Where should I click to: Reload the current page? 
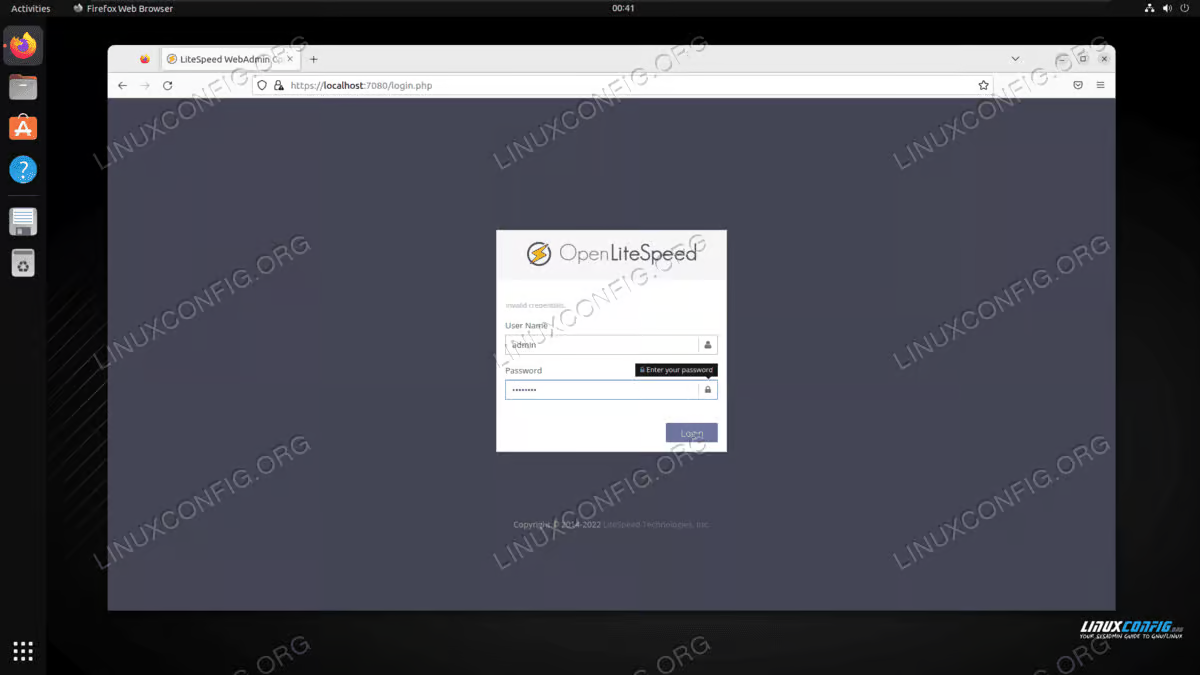(168, 86)
